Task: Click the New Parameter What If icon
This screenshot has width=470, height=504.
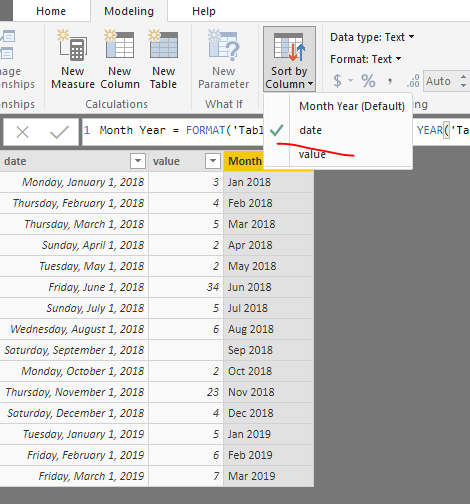Action: point(223,46)
